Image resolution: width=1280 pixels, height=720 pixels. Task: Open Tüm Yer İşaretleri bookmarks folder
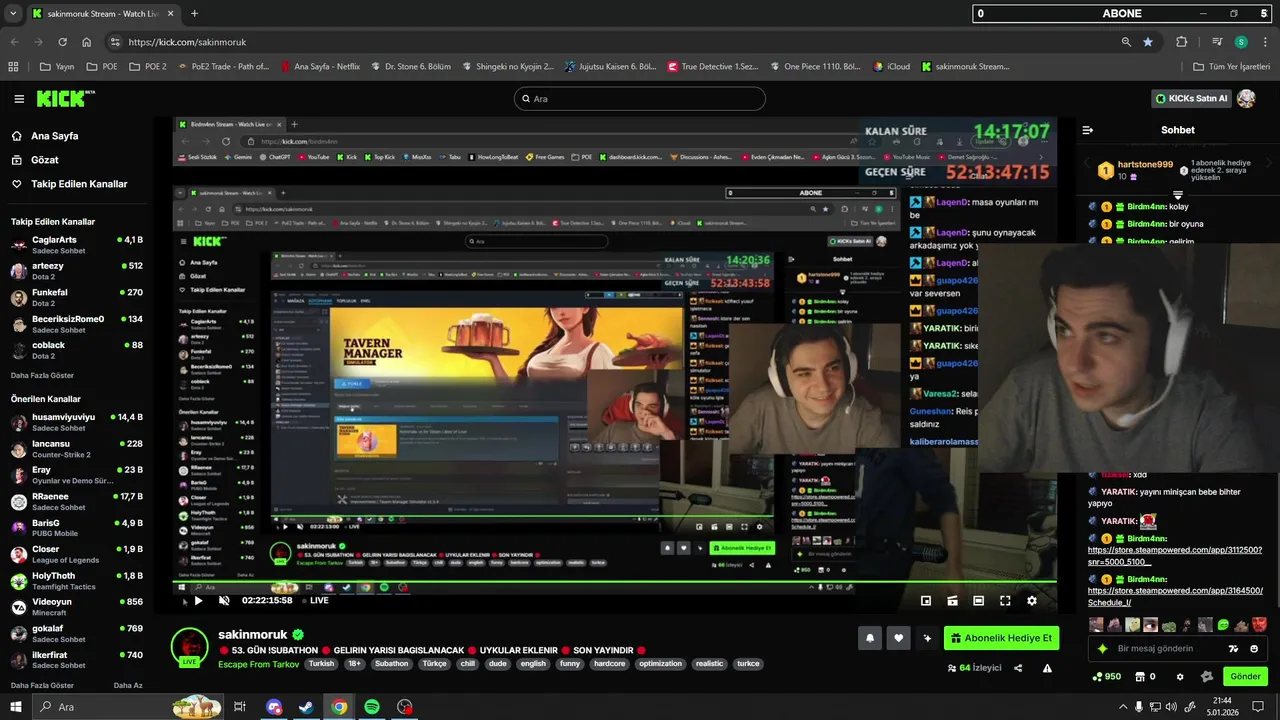point(1232,67)
